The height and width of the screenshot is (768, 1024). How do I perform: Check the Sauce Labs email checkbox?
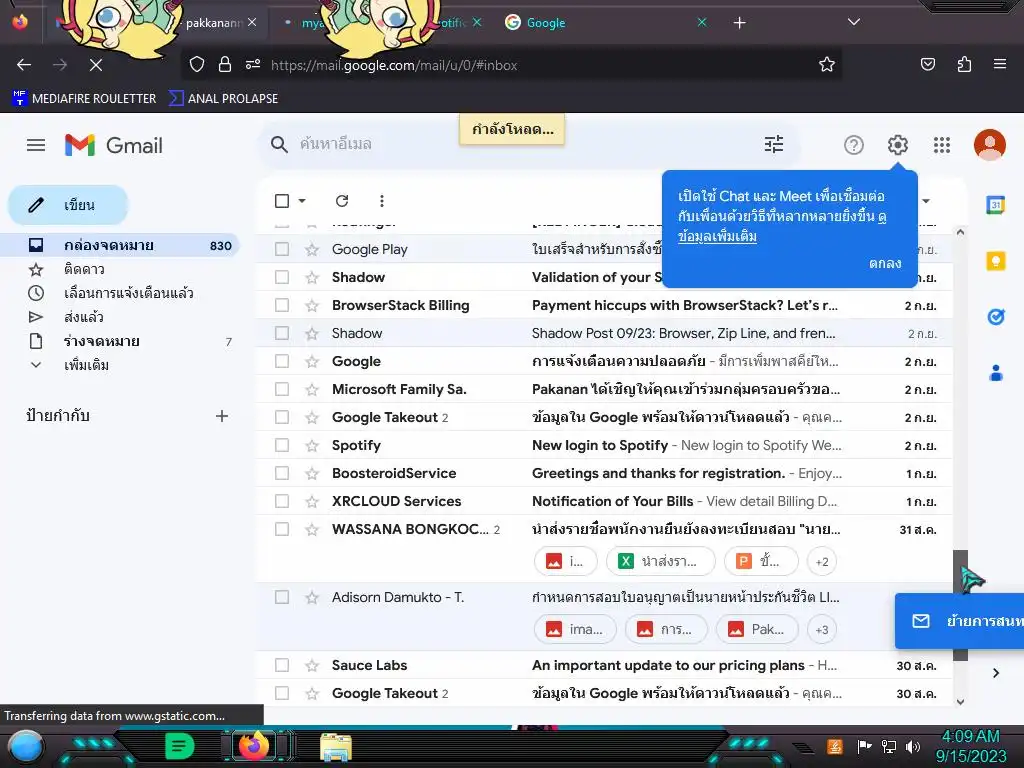point(281,665)
